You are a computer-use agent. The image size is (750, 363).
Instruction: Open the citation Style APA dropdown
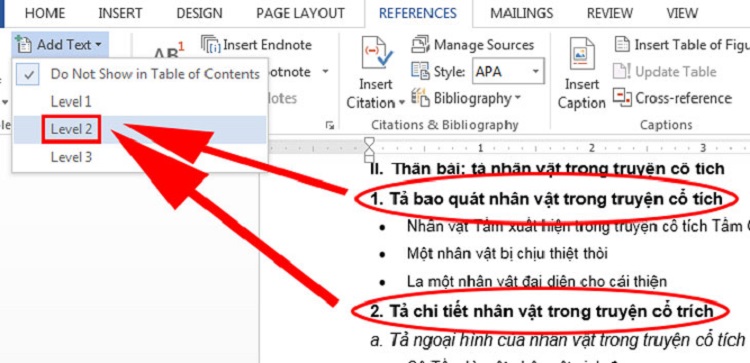coord(508,72)
